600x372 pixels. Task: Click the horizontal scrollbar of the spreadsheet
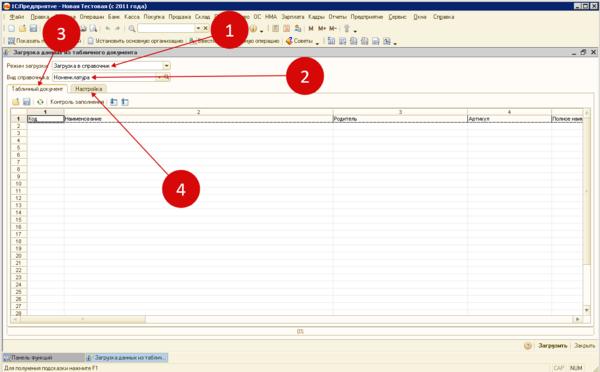[x=296, y=319]
